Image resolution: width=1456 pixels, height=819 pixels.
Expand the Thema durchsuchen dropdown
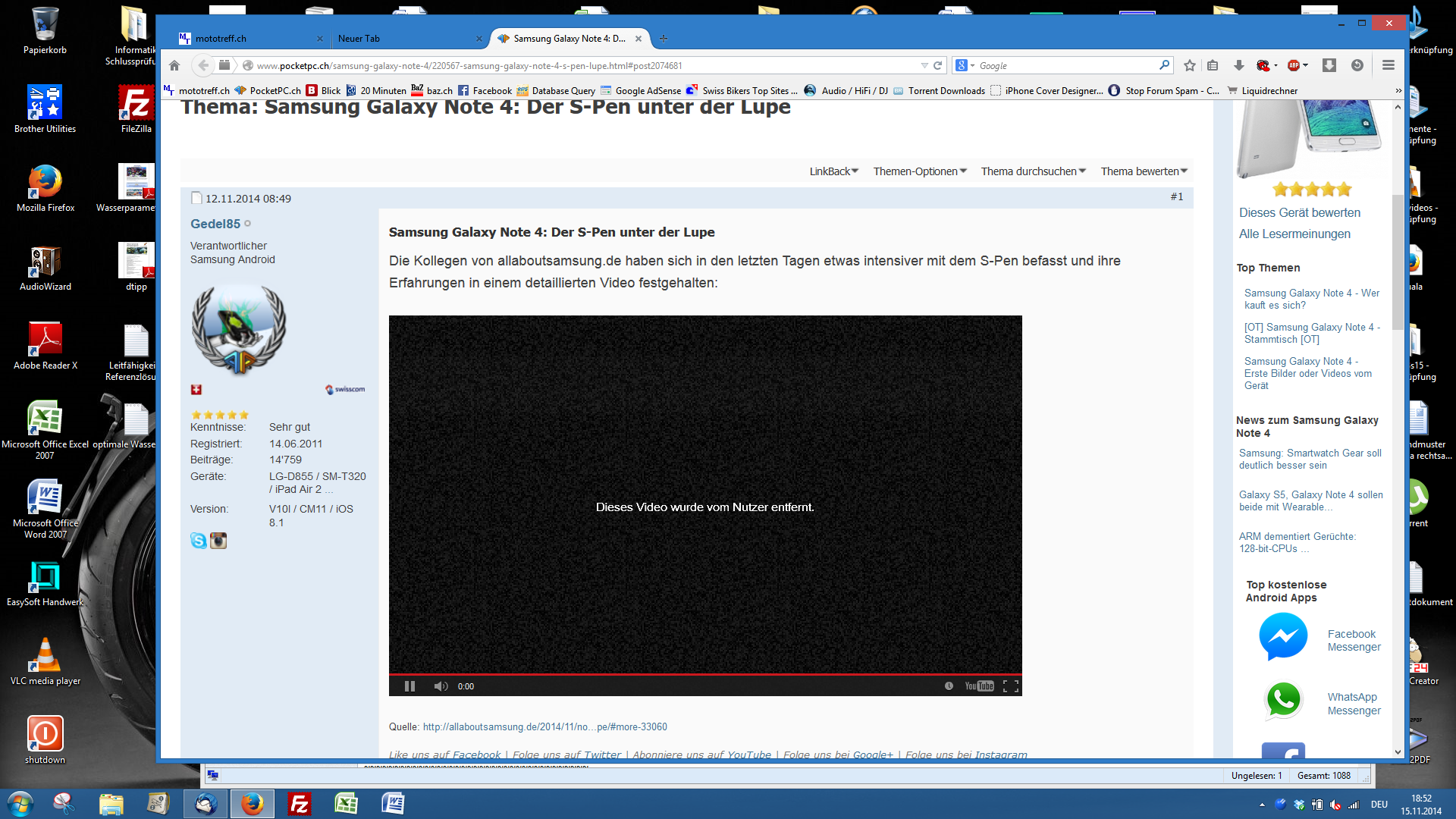[x=1034, y=171]
